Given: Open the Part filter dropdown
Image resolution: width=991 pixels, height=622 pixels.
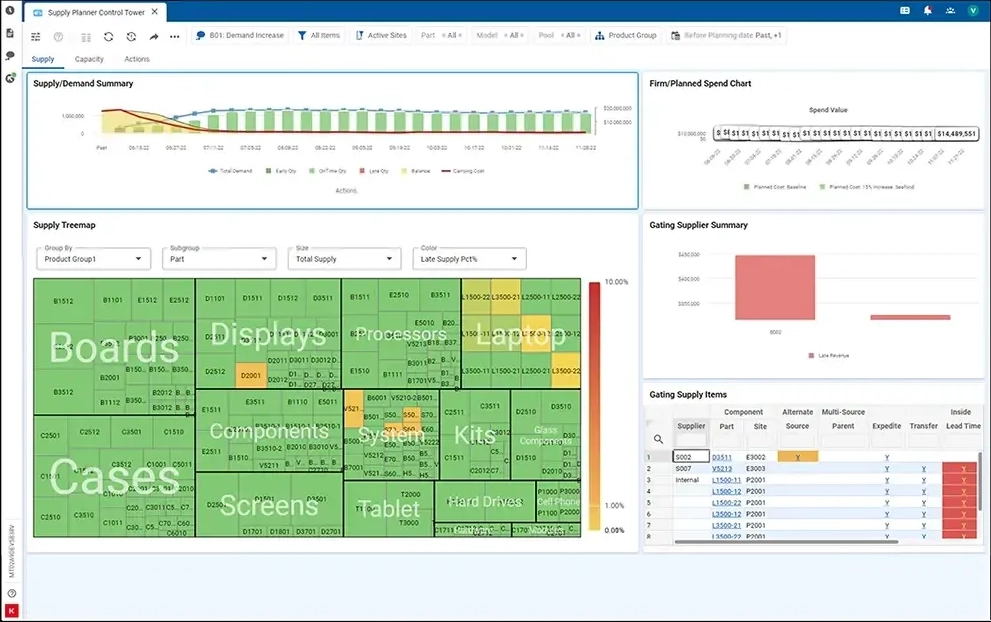Looking at the screenshot, I should pyautogui.click(x=442, y=35).
